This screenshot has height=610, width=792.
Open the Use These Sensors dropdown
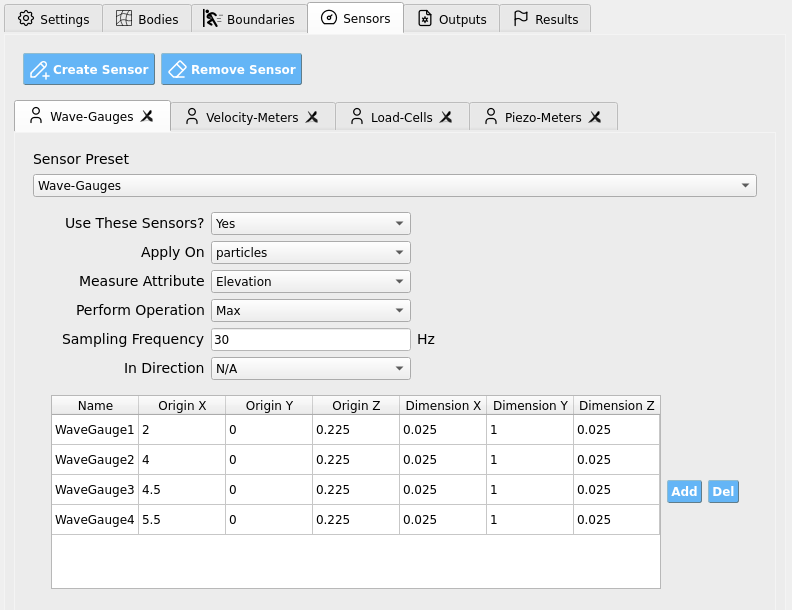[311, 223]
